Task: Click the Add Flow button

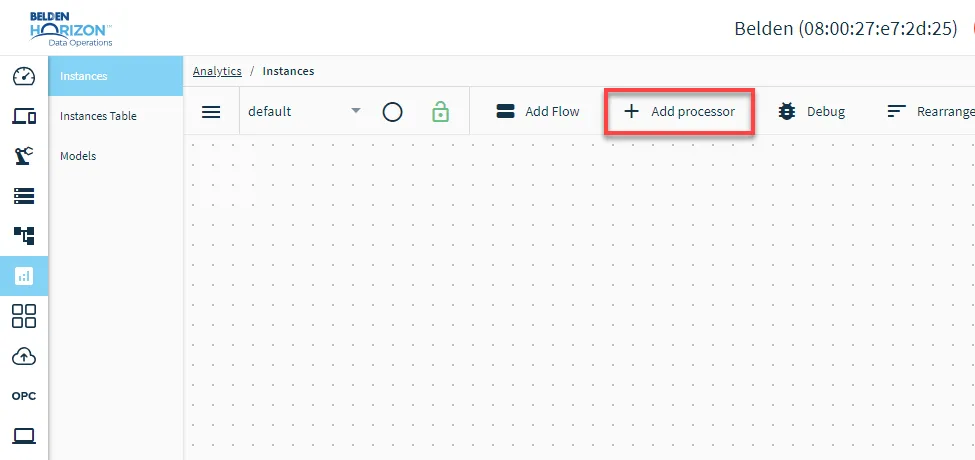Action: 538,111
